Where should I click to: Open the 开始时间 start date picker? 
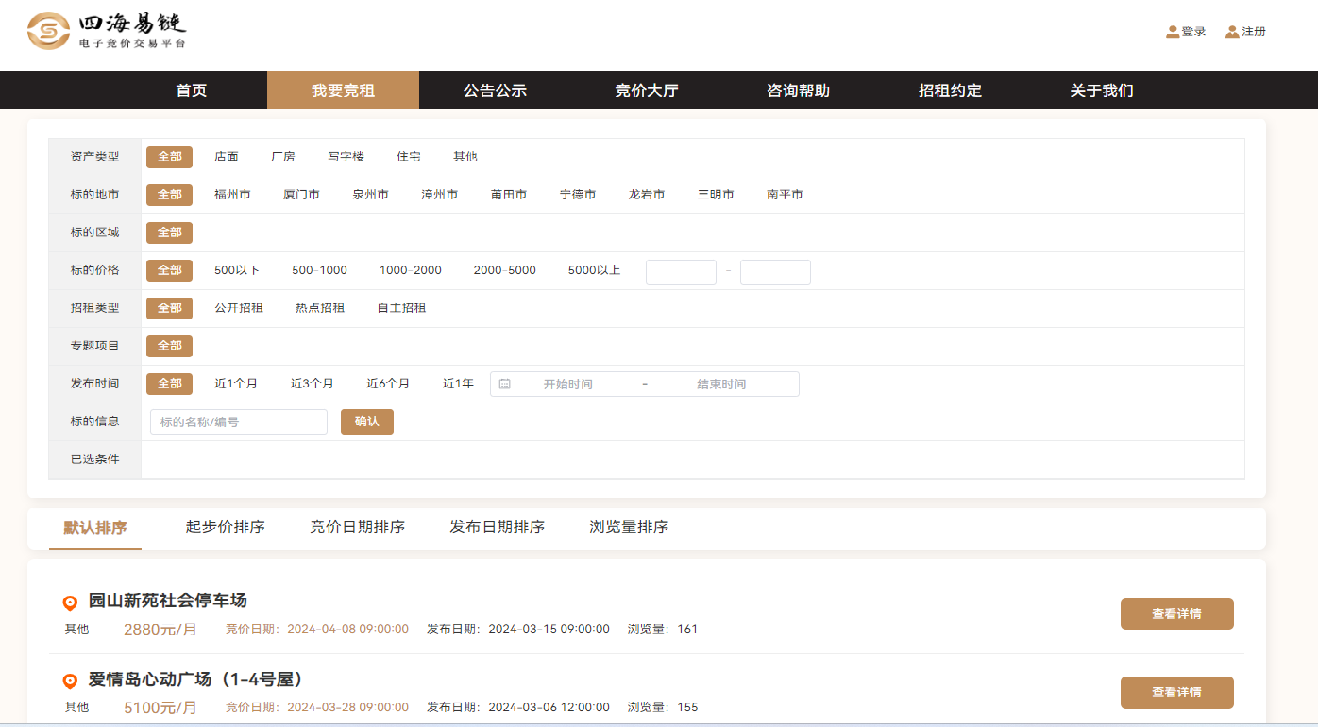568,384
